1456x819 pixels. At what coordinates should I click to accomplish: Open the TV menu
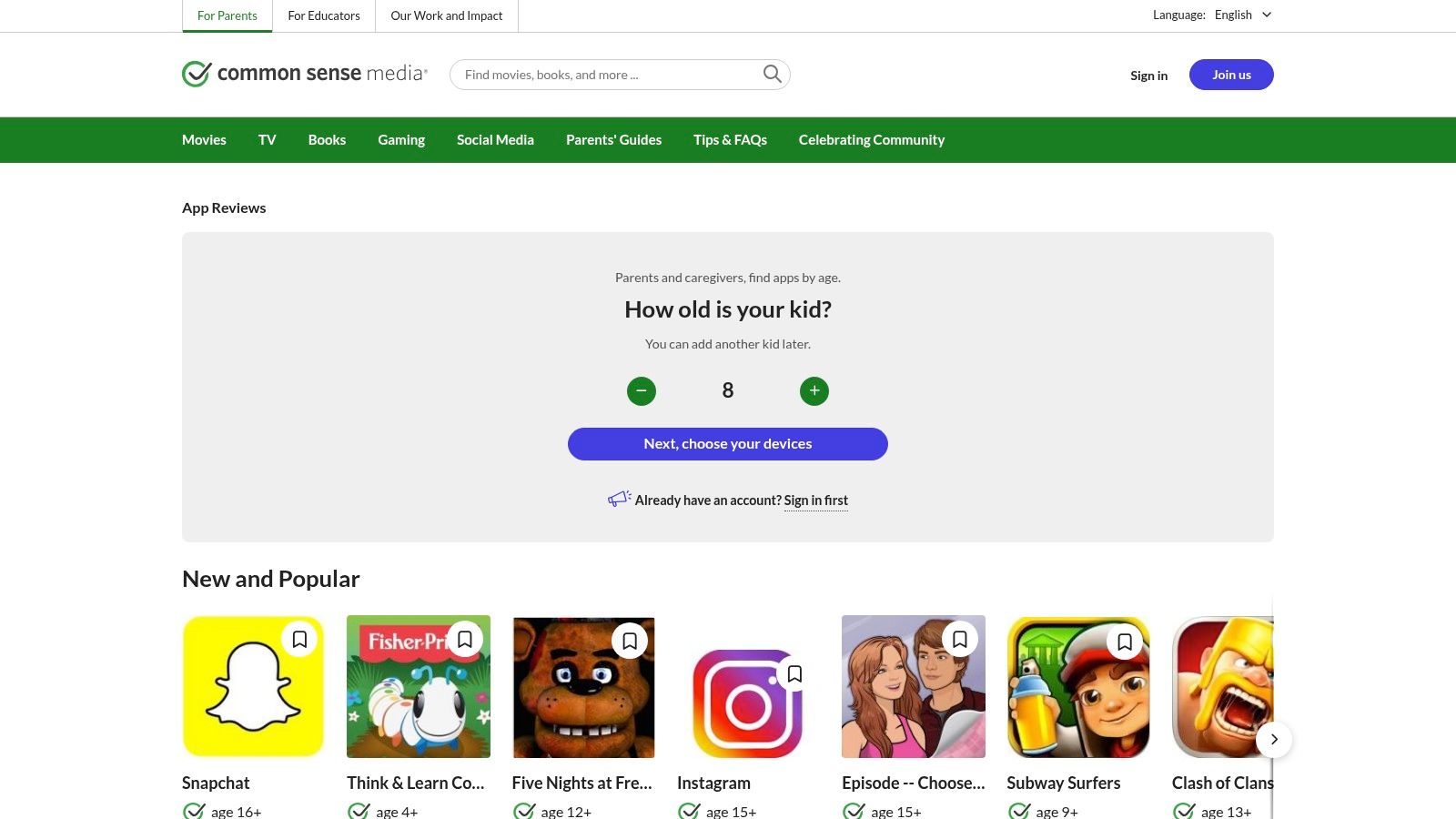(267, 140)
